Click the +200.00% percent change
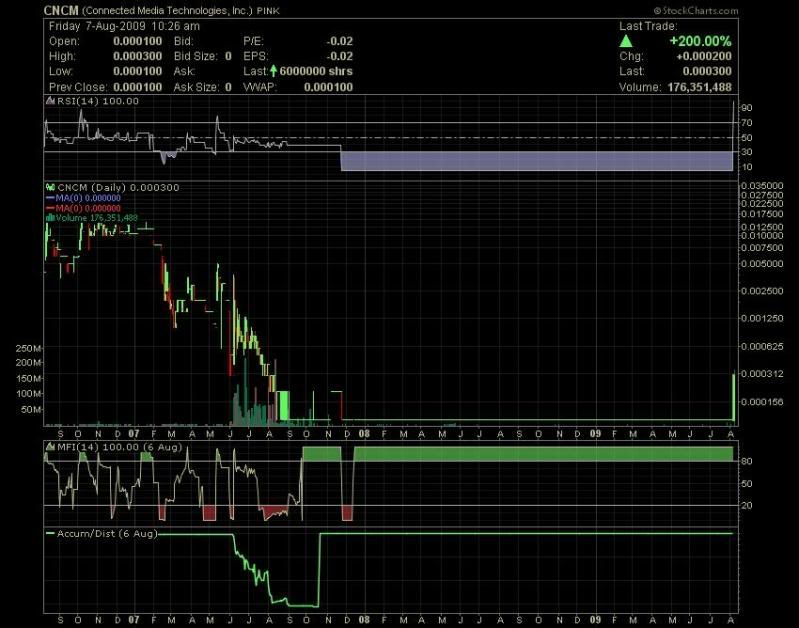Image resolution: width=799 pixels, height=628 pixels. (x=700, y=41)
